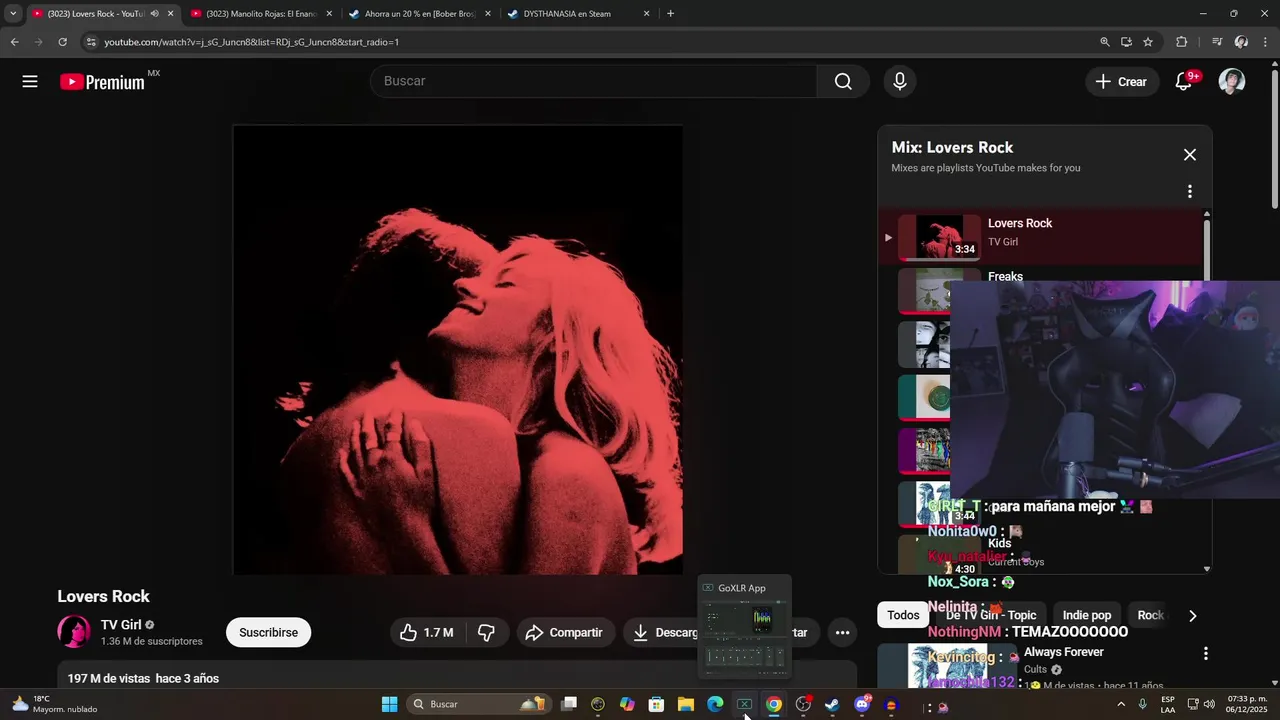Click the Chrome address bar URL
Image resolution: width=1280 pixels, height=720 pixels.
pyautogui.click(x=251, y=42)
